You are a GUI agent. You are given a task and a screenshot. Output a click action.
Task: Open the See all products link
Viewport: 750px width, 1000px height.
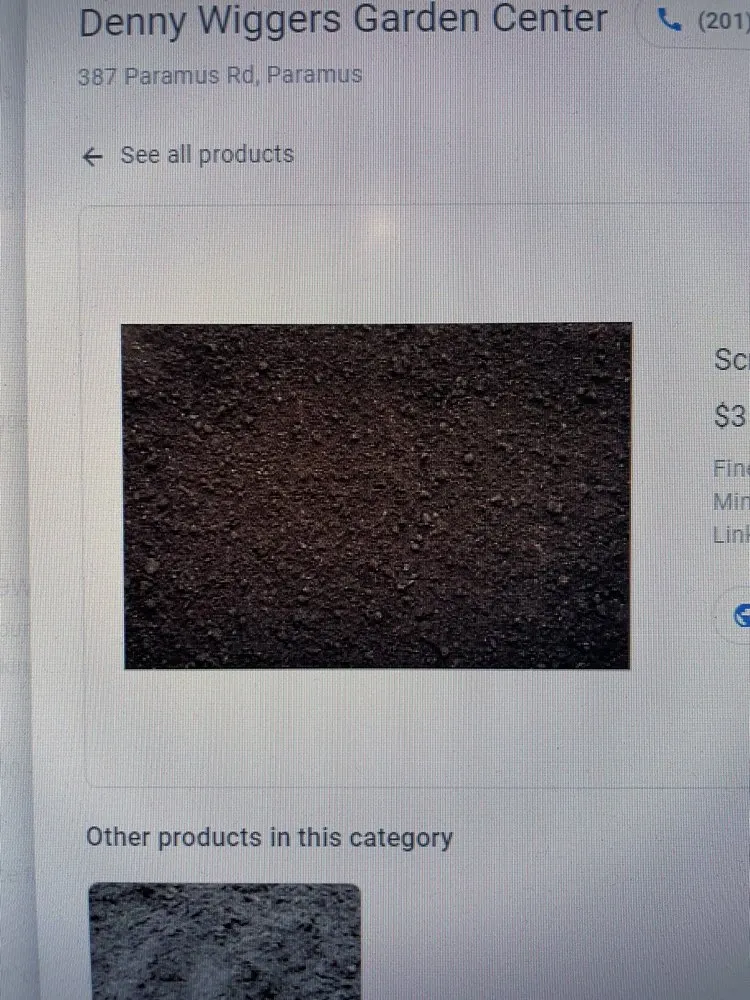[x=207, y=154]
